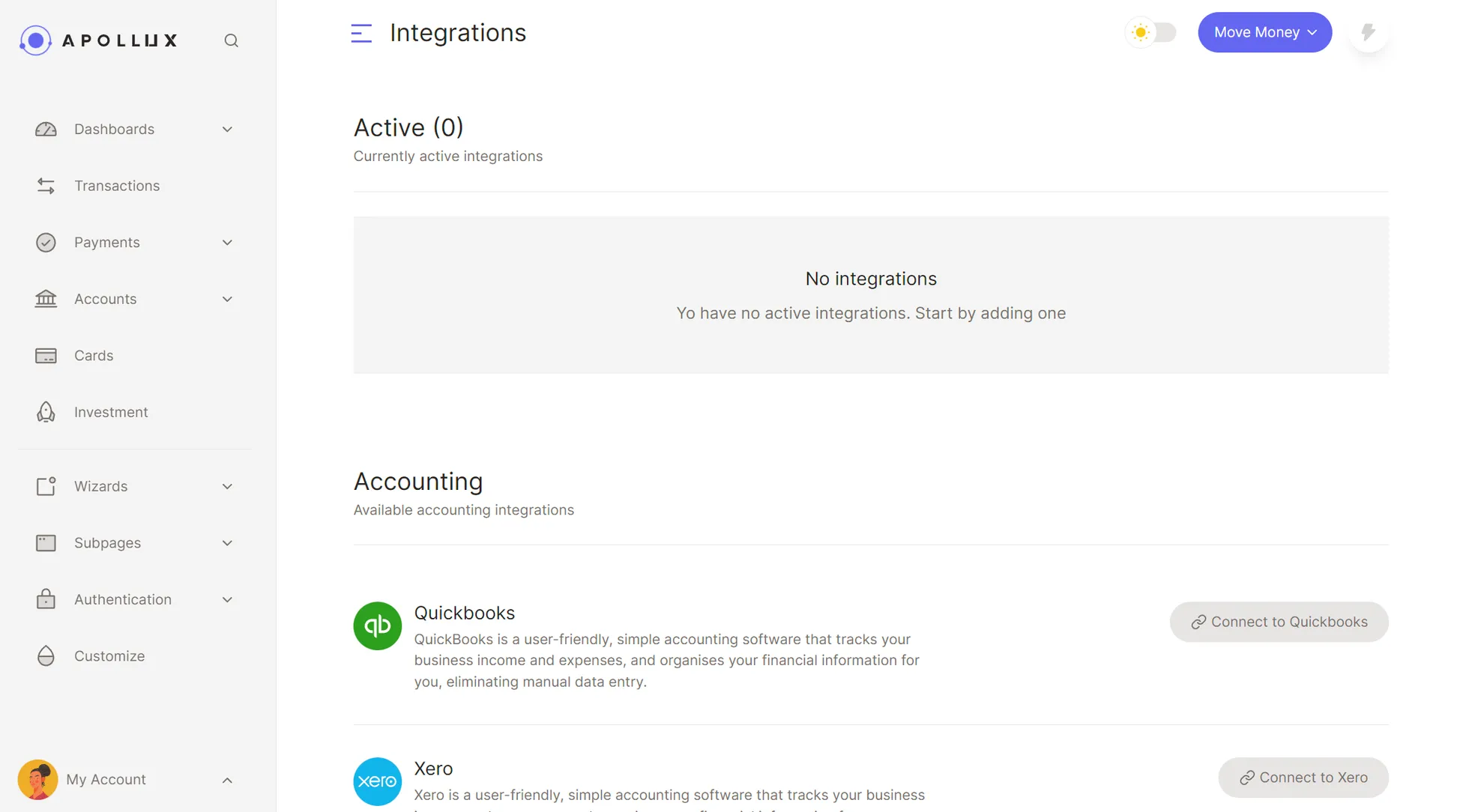Select the Customize menu item
Image resolution: width=1460 pixels, height=812 pixels.
pos(109,656)
